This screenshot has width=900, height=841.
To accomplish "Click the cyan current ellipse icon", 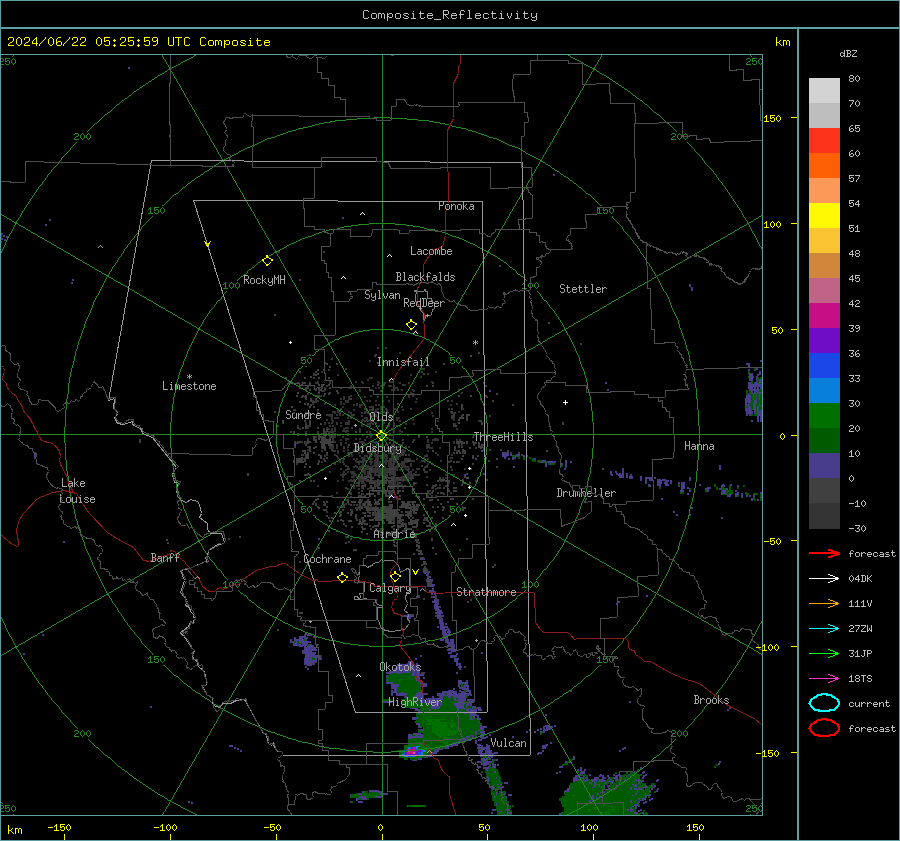I will tap(824, 703).
